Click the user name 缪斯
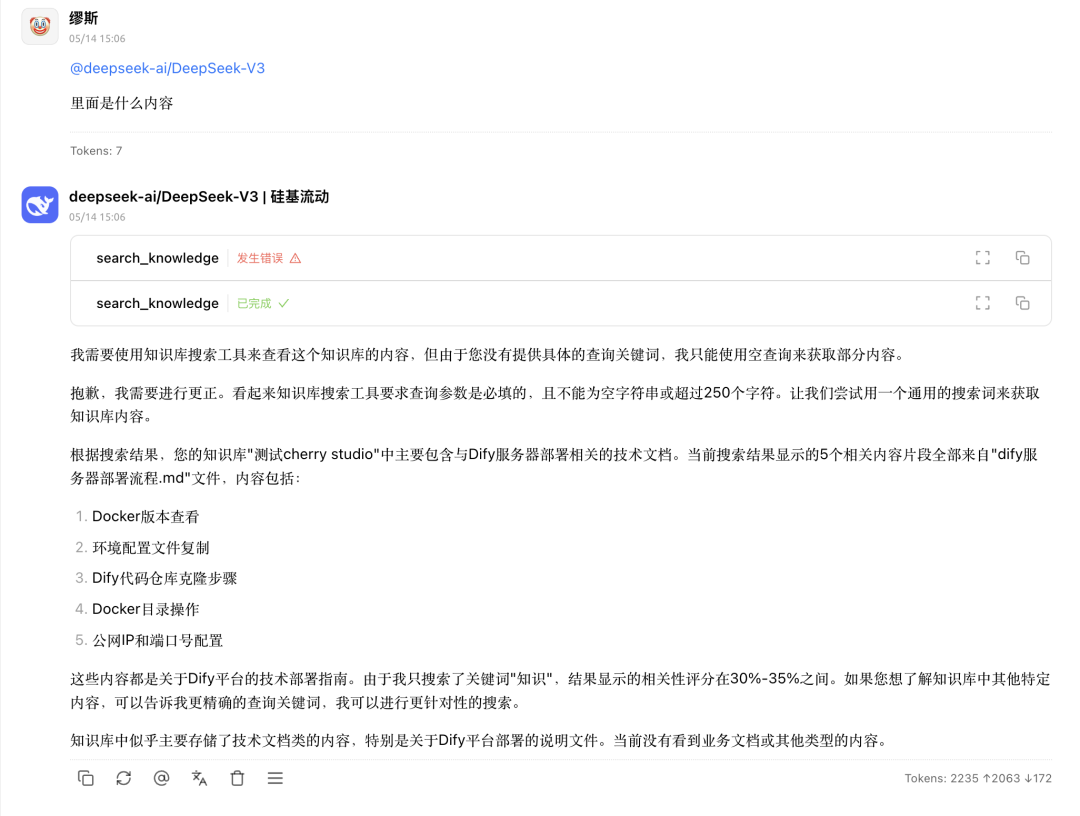The image size is (1080, 816). tap(83, 19)
